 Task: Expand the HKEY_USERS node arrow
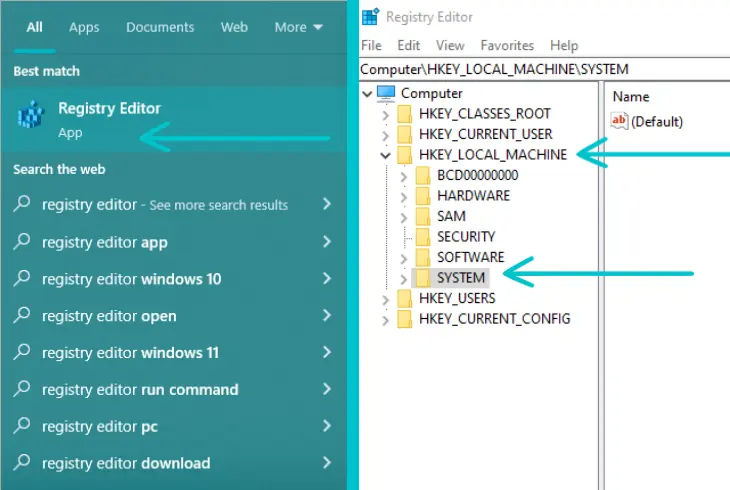tap(385, 299)
